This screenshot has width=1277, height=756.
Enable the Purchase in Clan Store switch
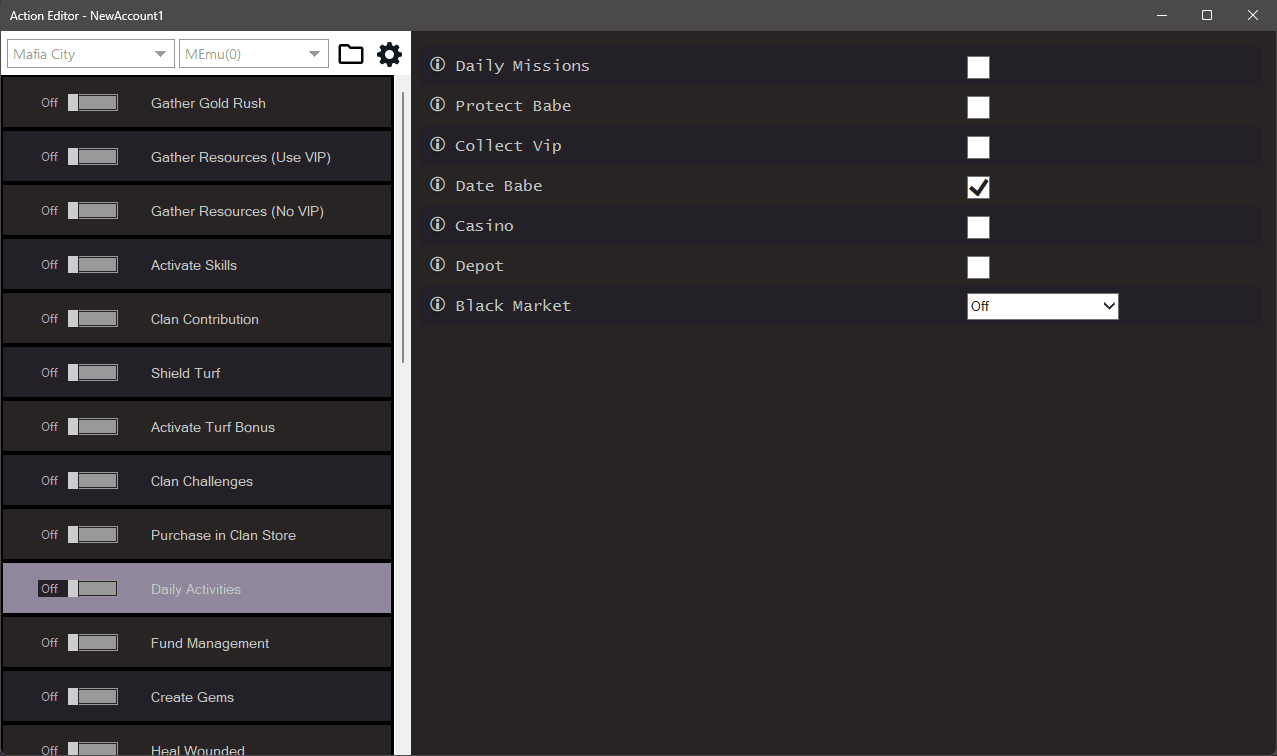[x=93, y=535]
